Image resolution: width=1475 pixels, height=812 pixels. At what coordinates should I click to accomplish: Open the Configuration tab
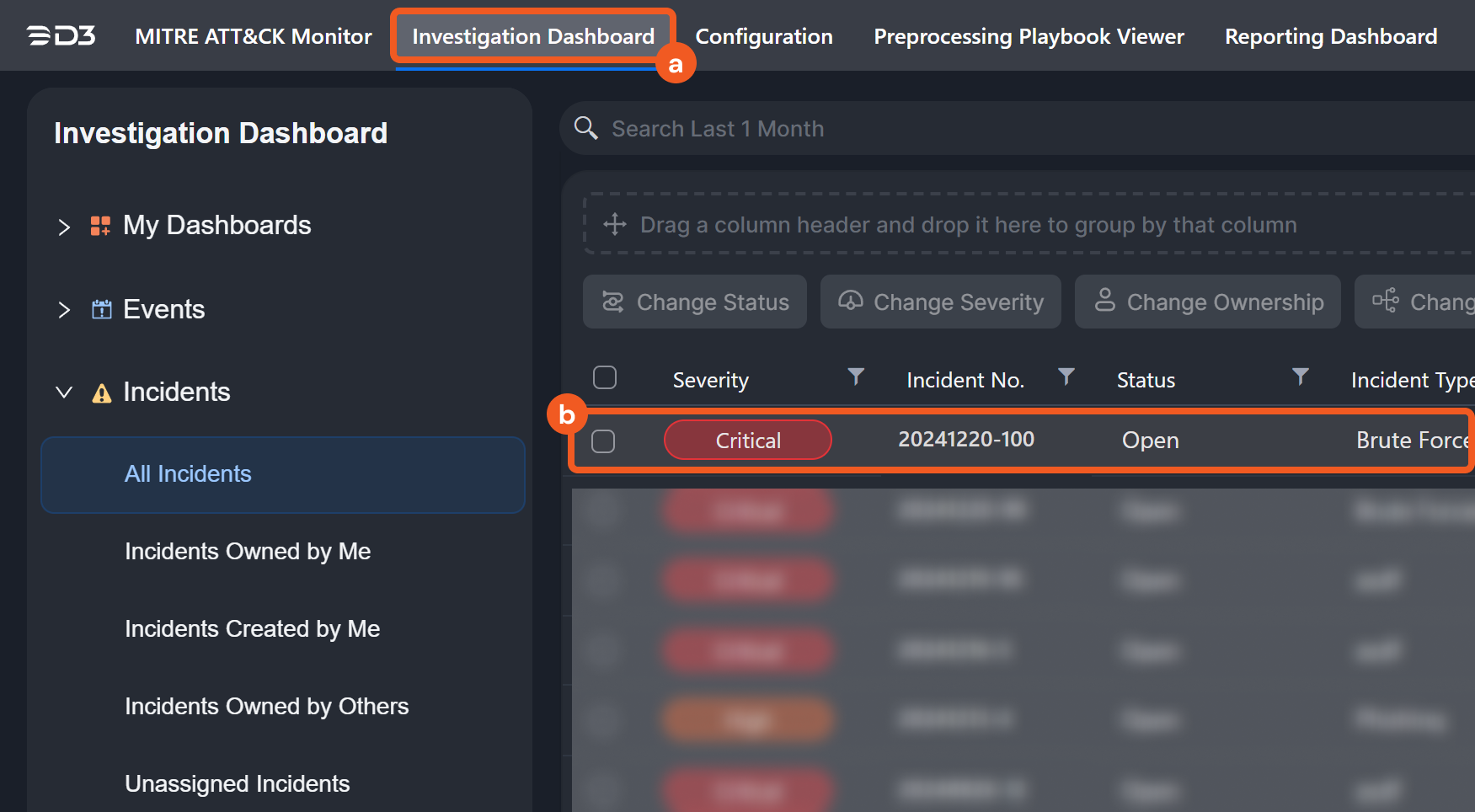pyautogui.click(x=764, y=36)
